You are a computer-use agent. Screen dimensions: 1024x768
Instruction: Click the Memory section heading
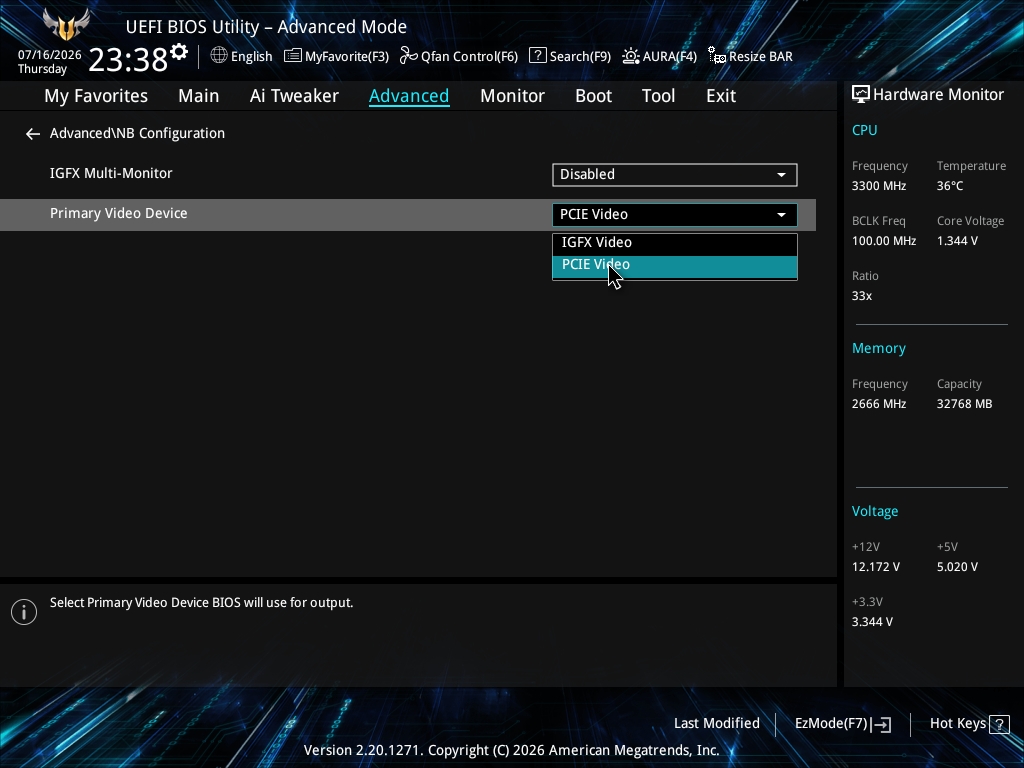878,349
